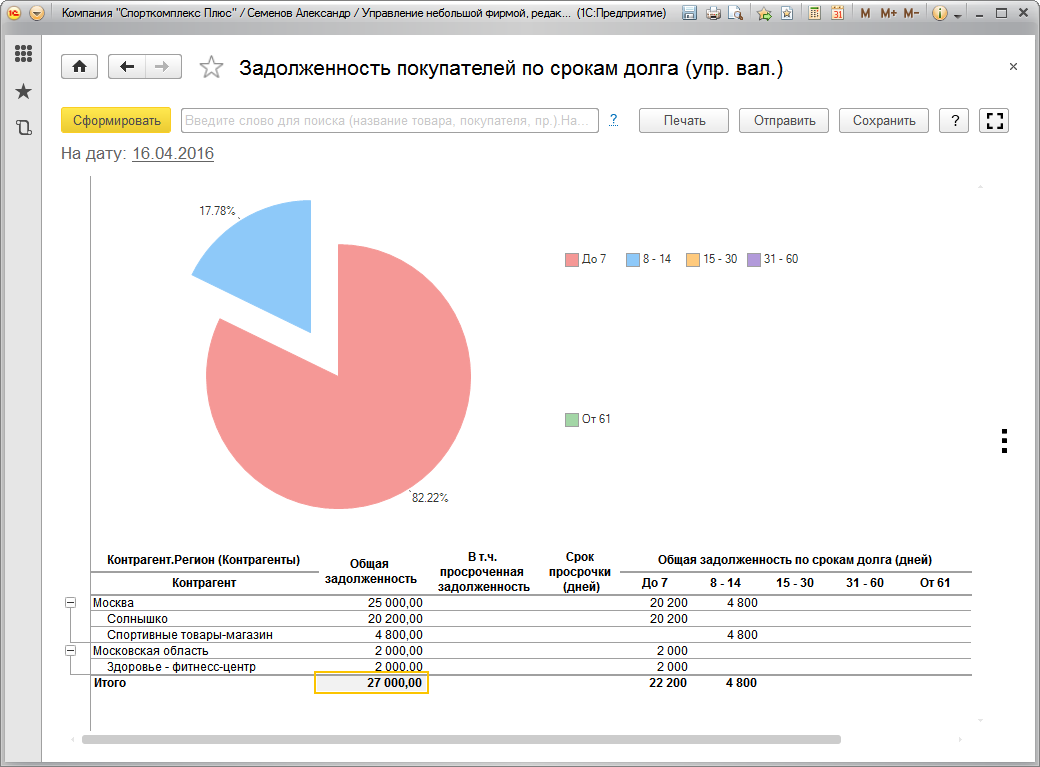
Task: Click the От 61 legend swatch
Action: click(572, 419)
